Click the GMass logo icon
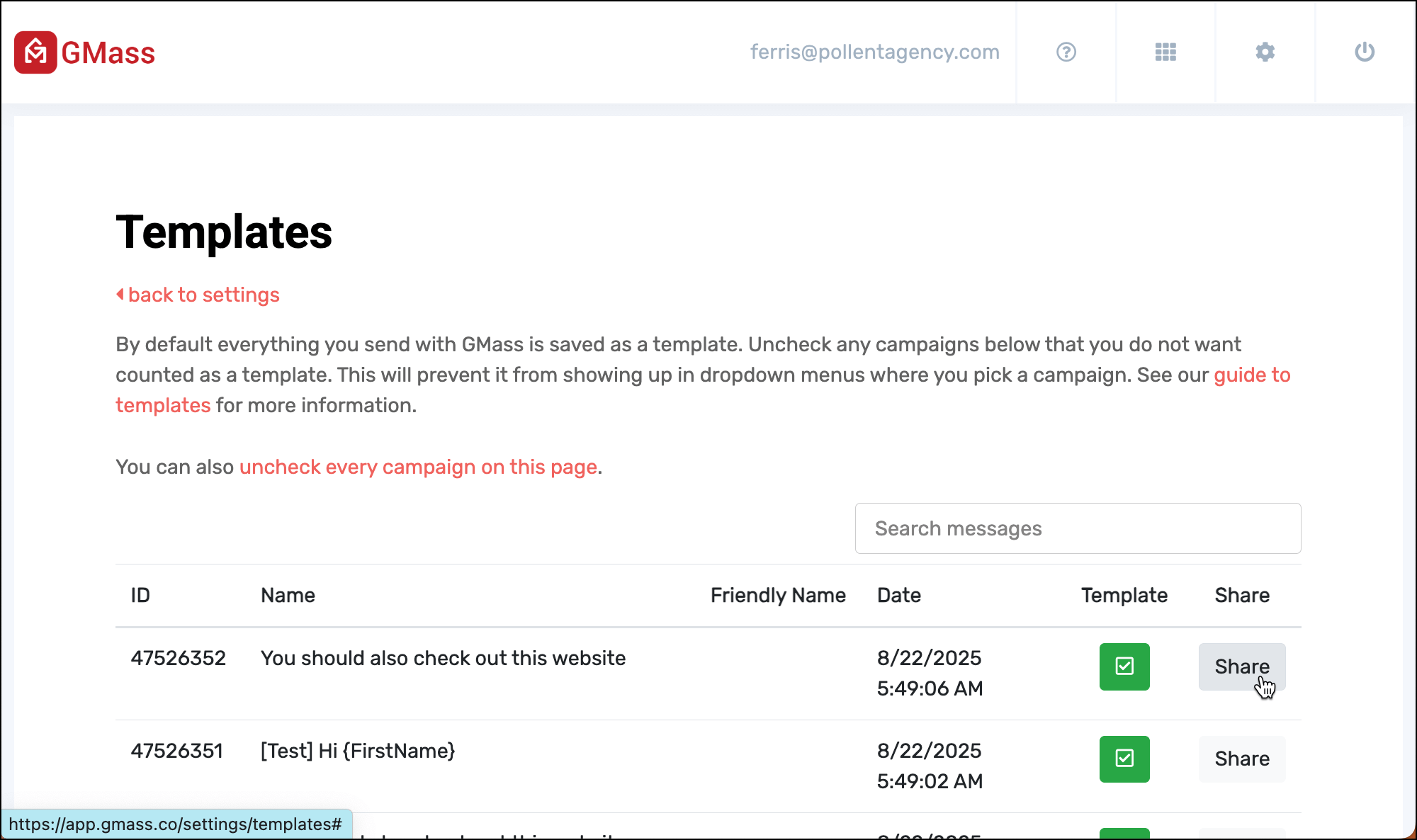1417x840 pixels. coord(35,52)
